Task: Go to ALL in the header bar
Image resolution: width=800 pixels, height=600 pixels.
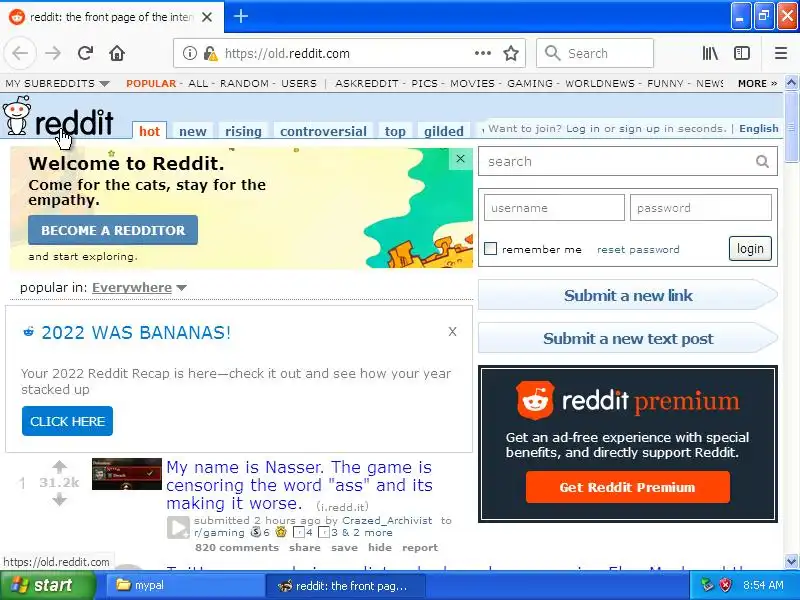Action: coord(198,83)
